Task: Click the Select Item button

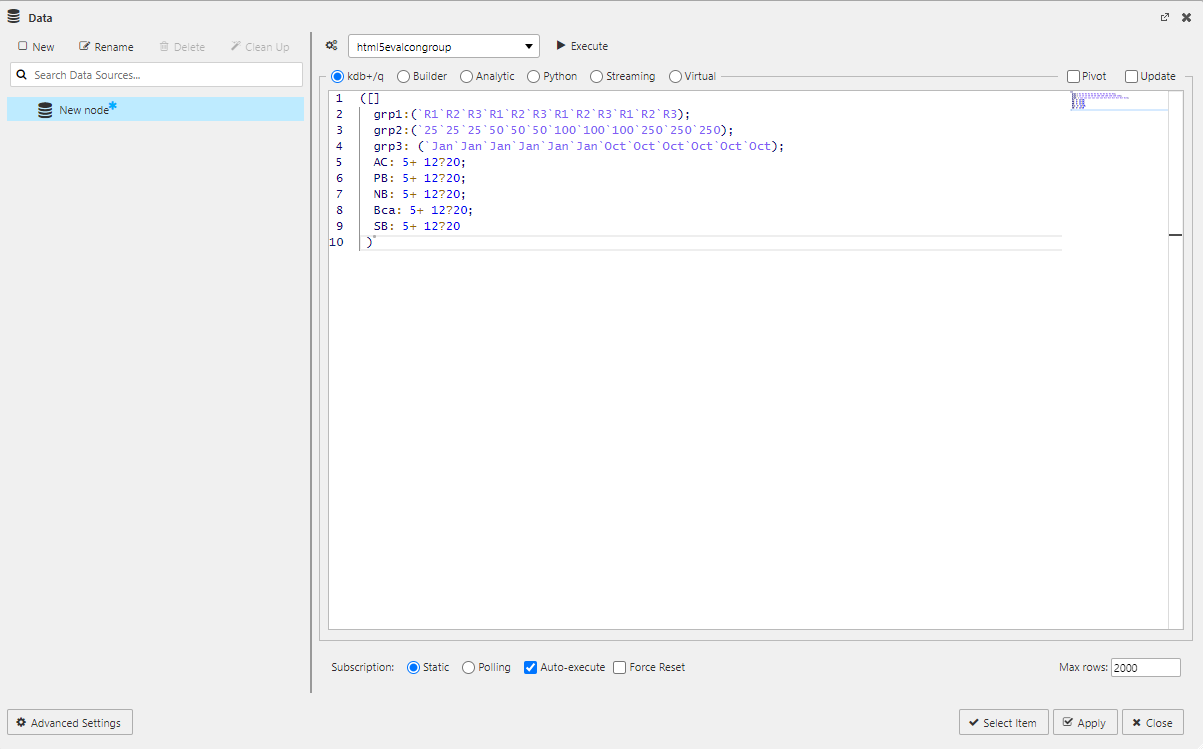Action: pos(1003,723)
